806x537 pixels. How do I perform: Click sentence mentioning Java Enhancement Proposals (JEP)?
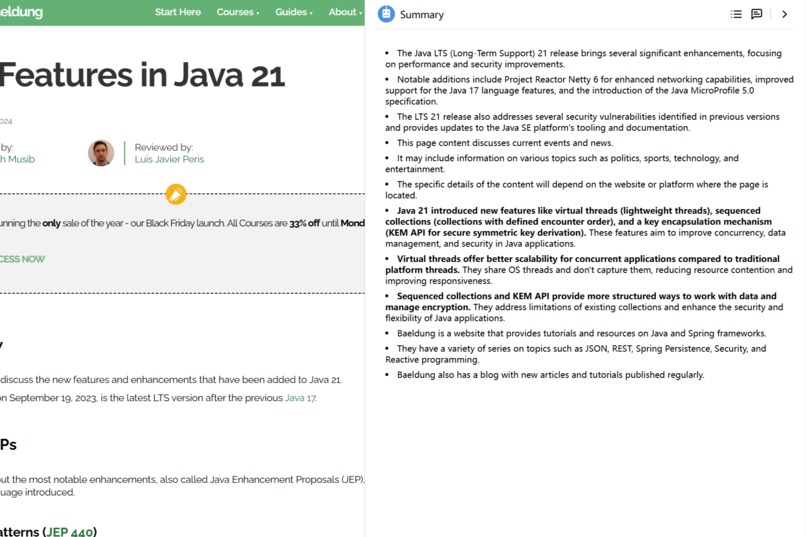182,486
